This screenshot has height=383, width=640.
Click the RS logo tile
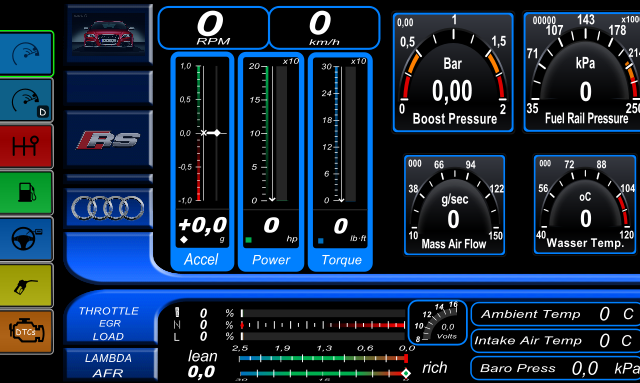(109, 140)
